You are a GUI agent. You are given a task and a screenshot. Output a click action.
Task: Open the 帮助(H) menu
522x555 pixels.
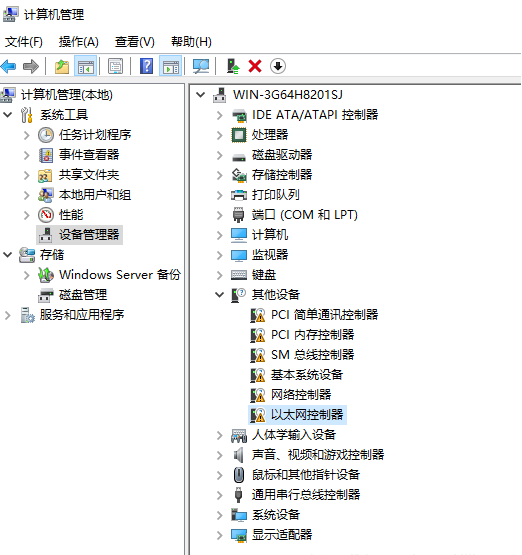(191, 42)
